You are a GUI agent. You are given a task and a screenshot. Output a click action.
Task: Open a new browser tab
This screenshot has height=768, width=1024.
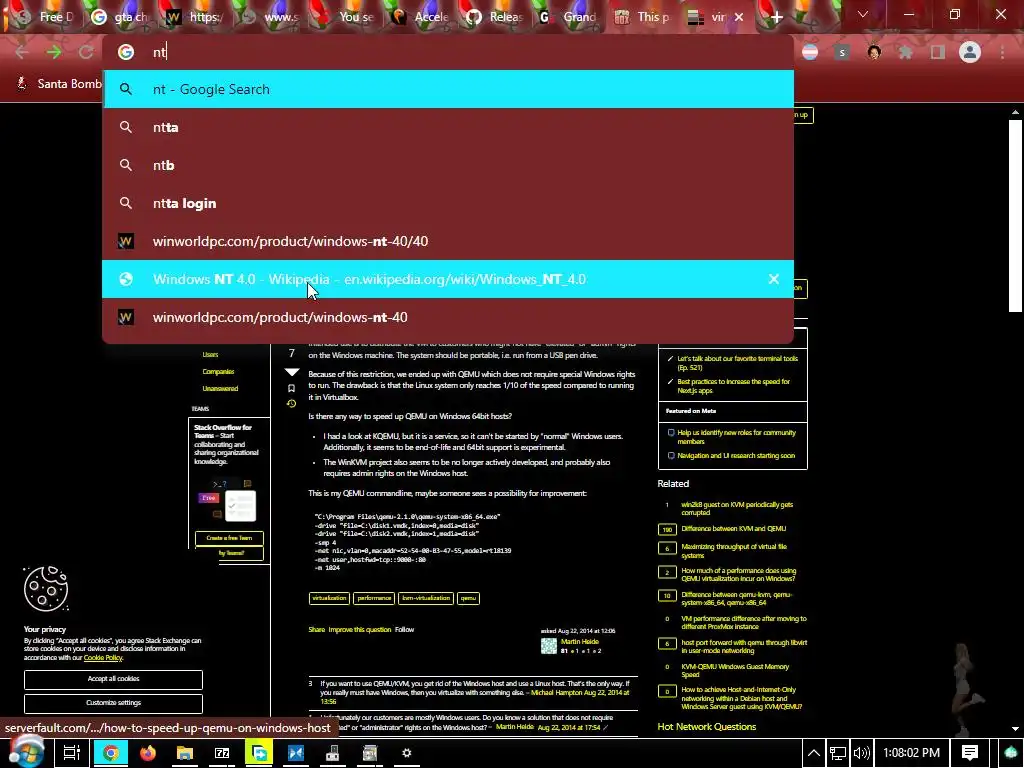776,17
